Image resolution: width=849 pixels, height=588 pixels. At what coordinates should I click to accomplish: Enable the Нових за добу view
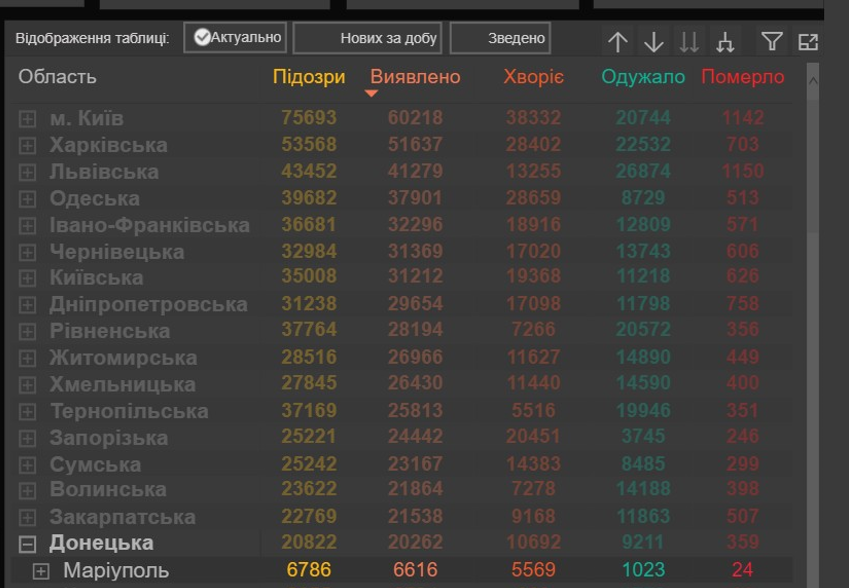[x=367, y=38]
